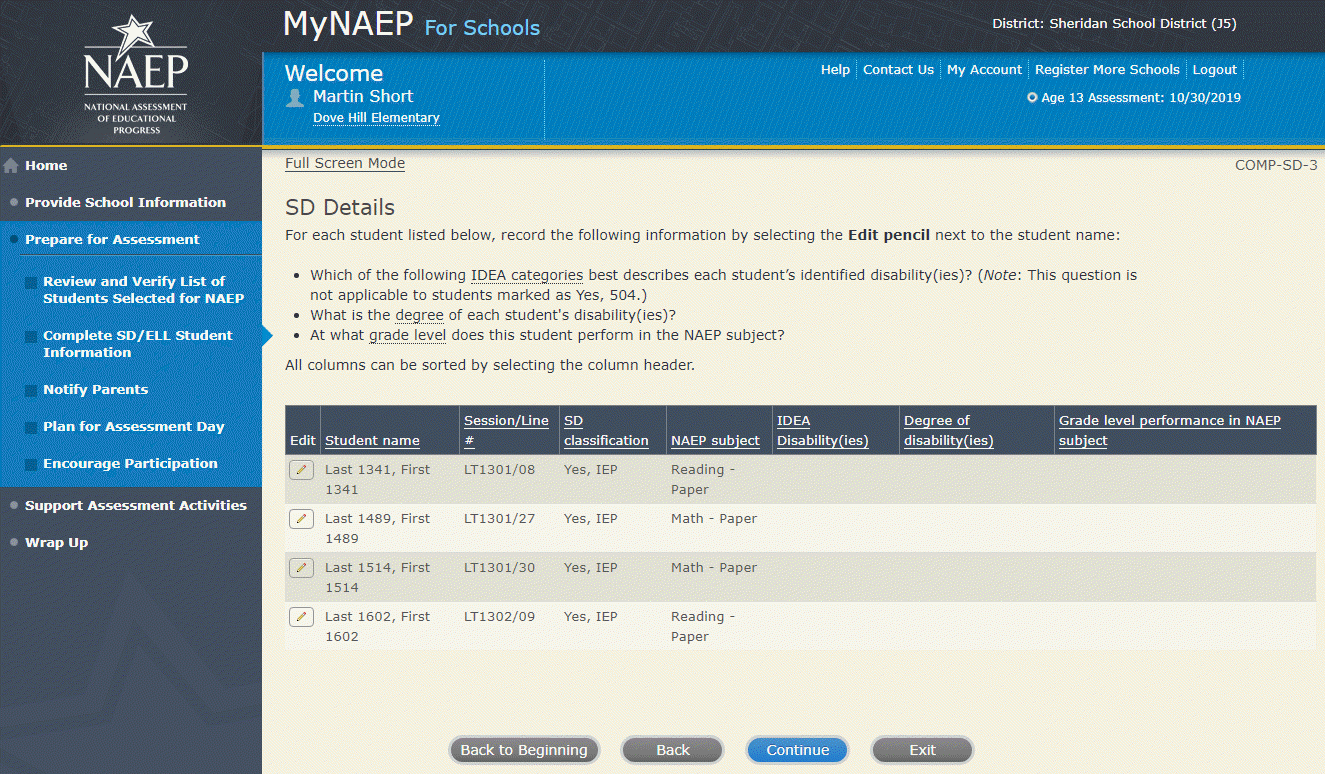Open the Notify Parents page
The width and height of the screenshot is (1325, 774).
95,390
